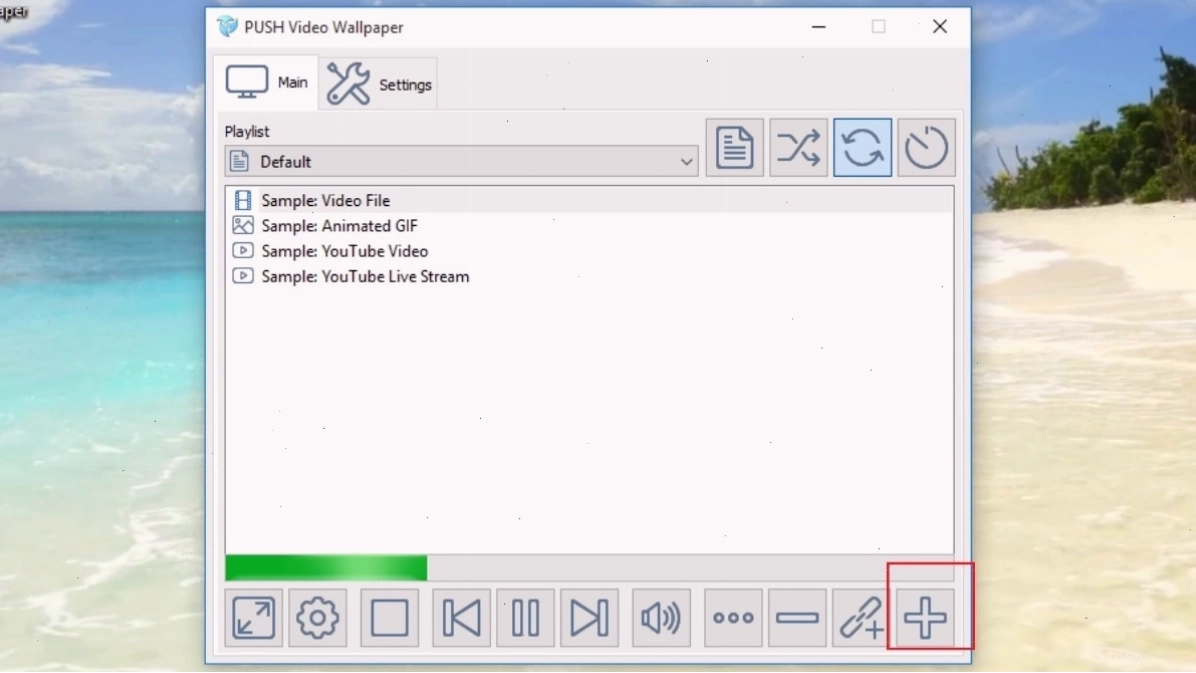
Task: Click the full screen resize icon
Action: 253,617
